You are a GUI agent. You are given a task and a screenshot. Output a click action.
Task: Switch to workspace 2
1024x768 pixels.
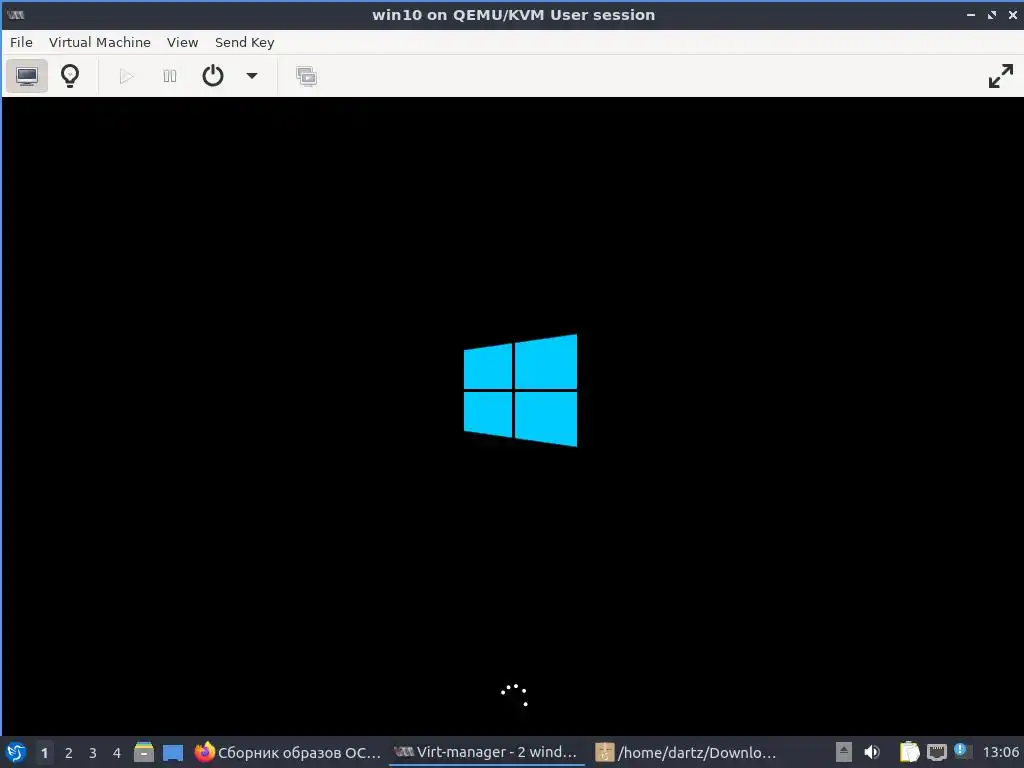pyautogui.click(x=69, y=753)
